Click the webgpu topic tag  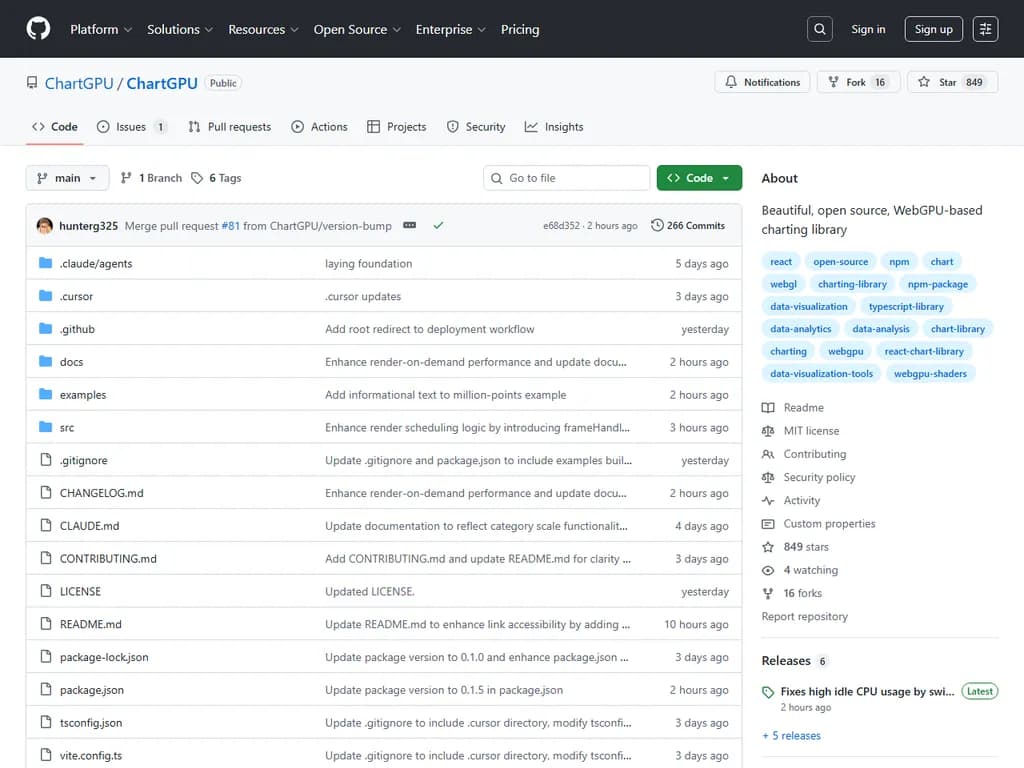point(845,351)
